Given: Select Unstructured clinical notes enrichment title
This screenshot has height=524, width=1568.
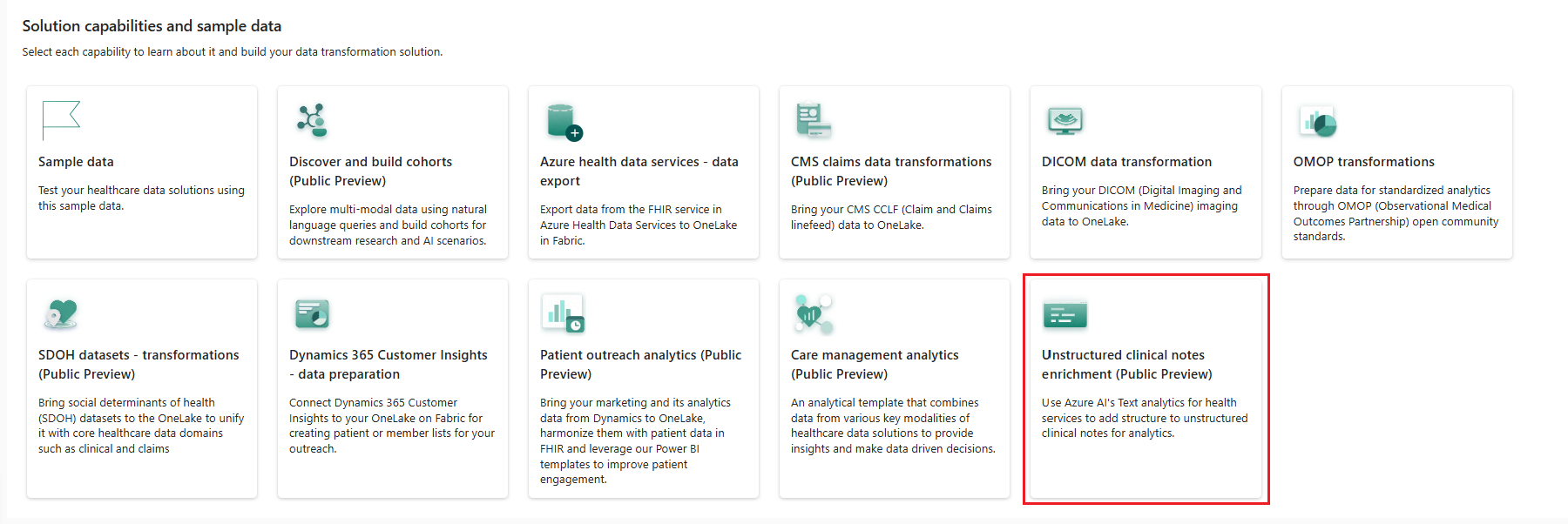Looking at the screenshot, I should (1126, 365).
